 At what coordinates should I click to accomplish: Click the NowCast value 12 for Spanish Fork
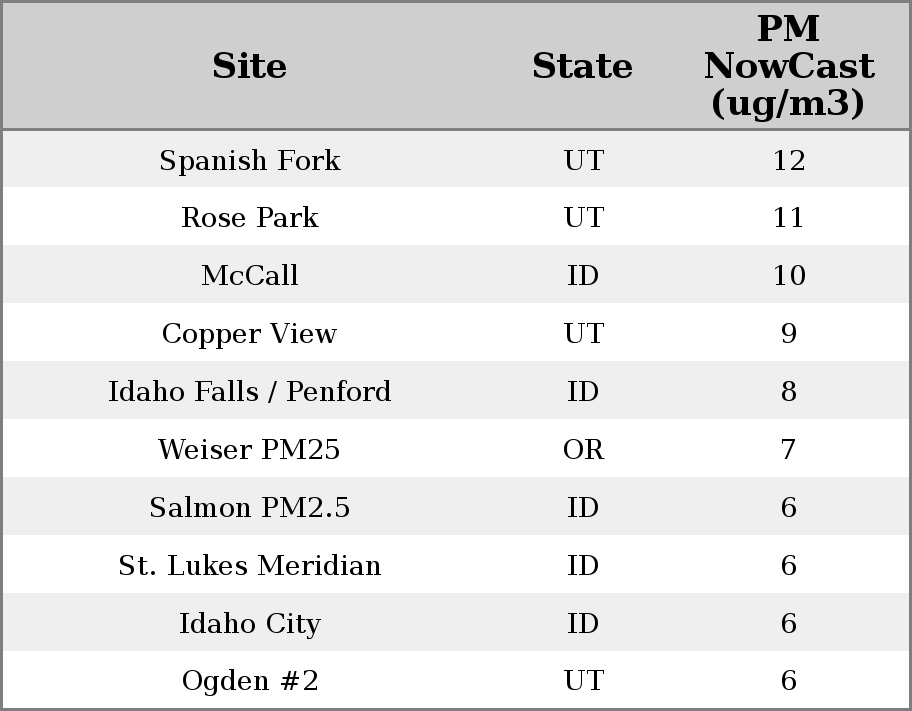[x=788, y=161]
